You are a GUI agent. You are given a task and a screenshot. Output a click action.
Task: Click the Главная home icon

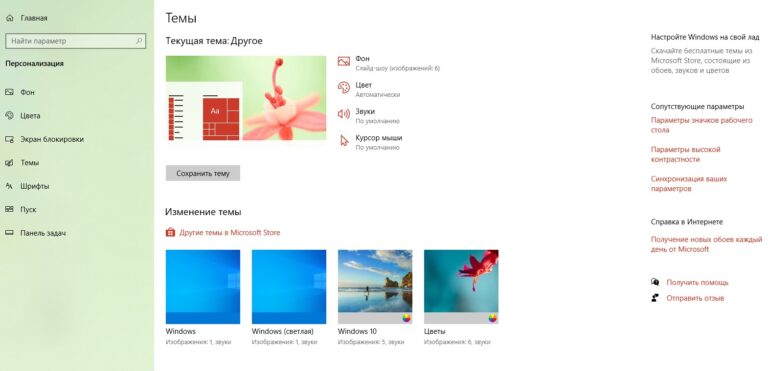tap(9, 18)
